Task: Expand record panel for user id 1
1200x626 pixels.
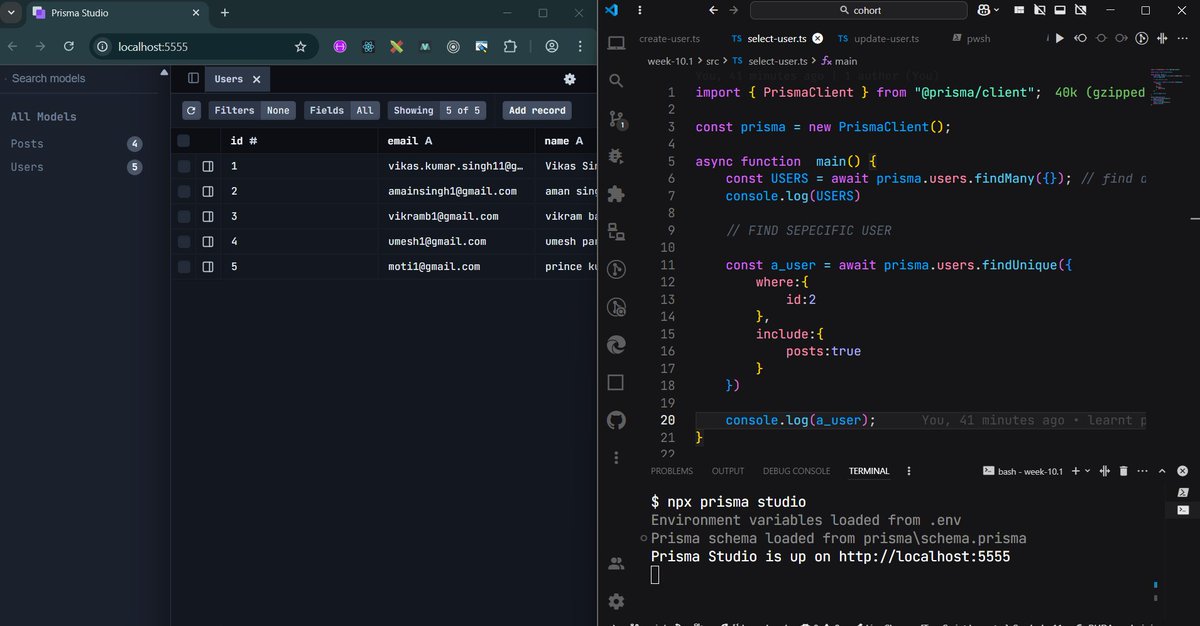Action: click(208, 166)
